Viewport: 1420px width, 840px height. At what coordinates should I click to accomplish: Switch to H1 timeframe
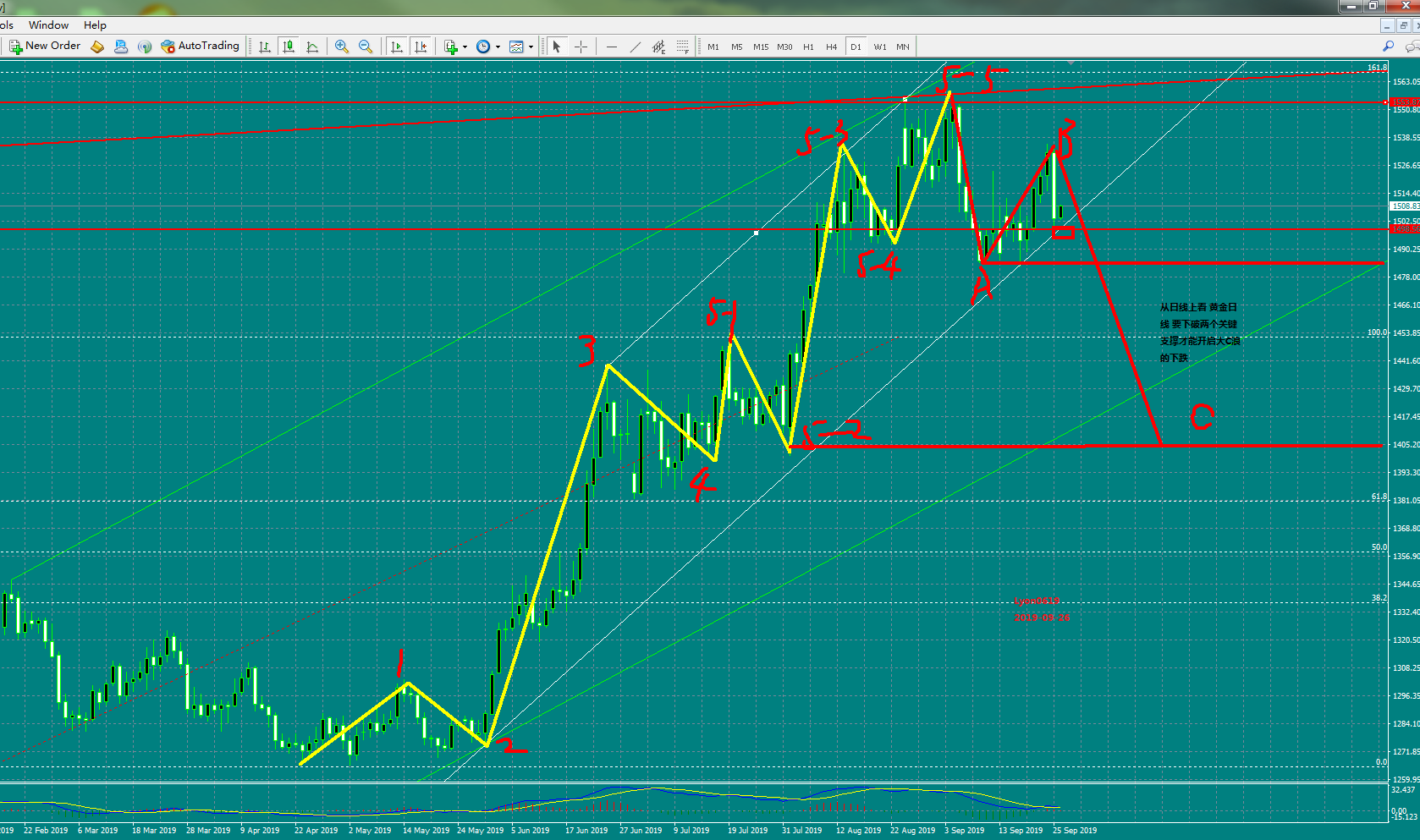808,47
